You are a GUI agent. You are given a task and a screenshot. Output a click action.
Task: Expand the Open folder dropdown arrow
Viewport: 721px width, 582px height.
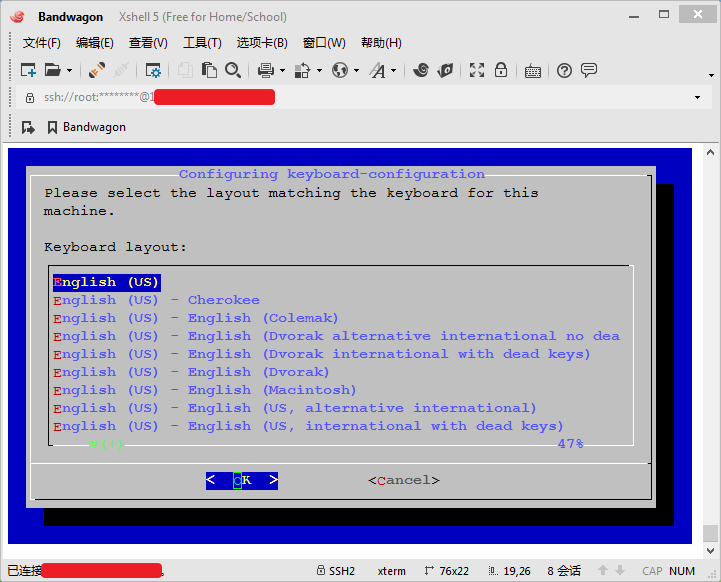[69, 70]
